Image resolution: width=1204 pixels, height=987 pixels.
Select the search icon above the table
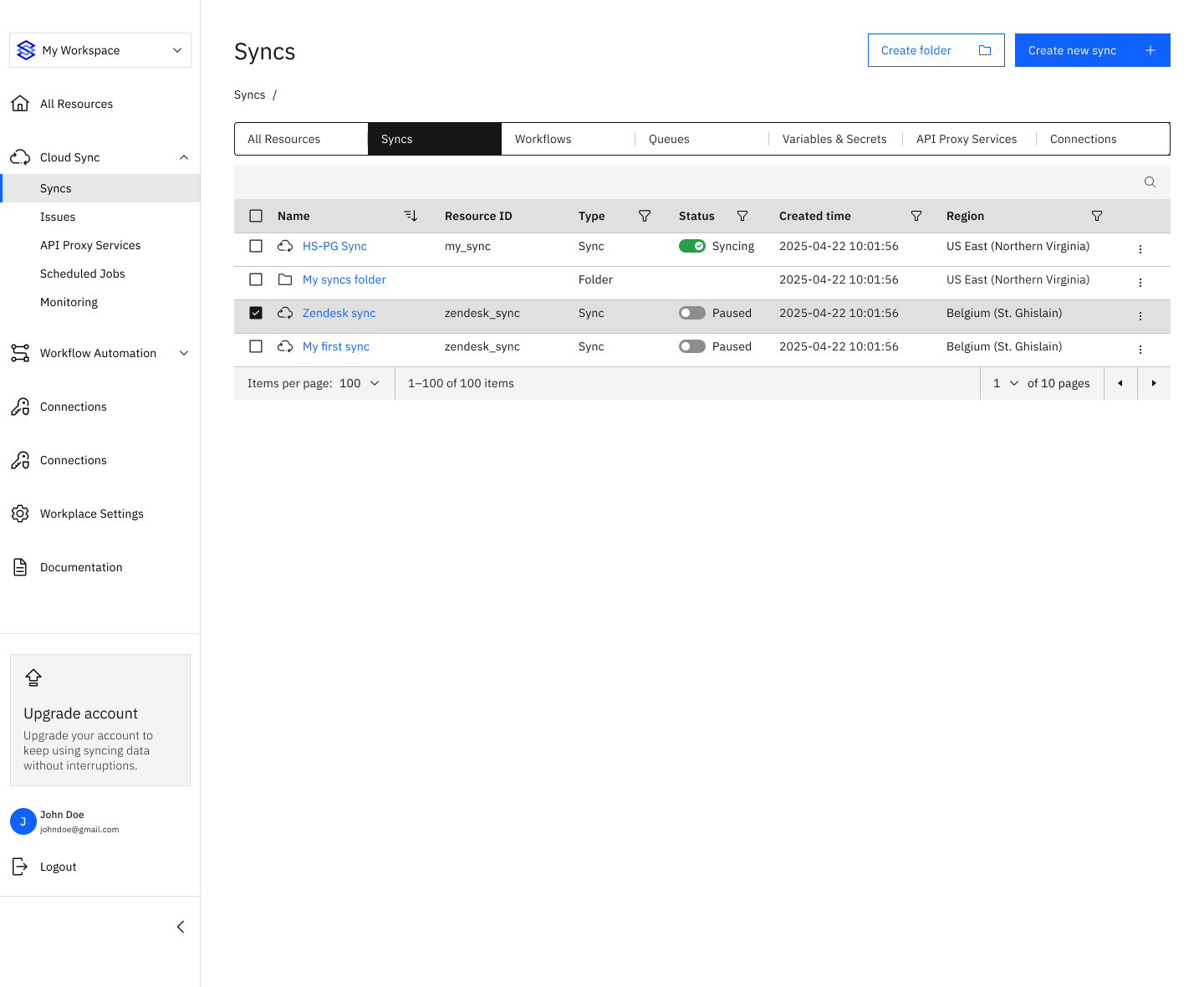click(x=1150, y=182)
